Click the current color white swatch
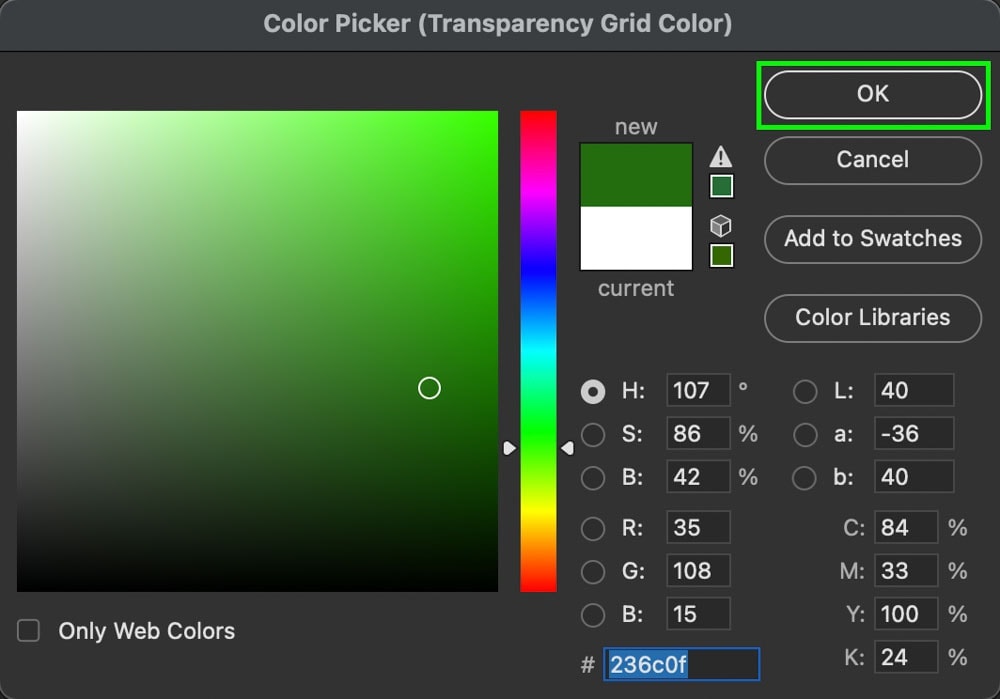The height and width of the screenshot is (699, 1000). tap(636, 238)
